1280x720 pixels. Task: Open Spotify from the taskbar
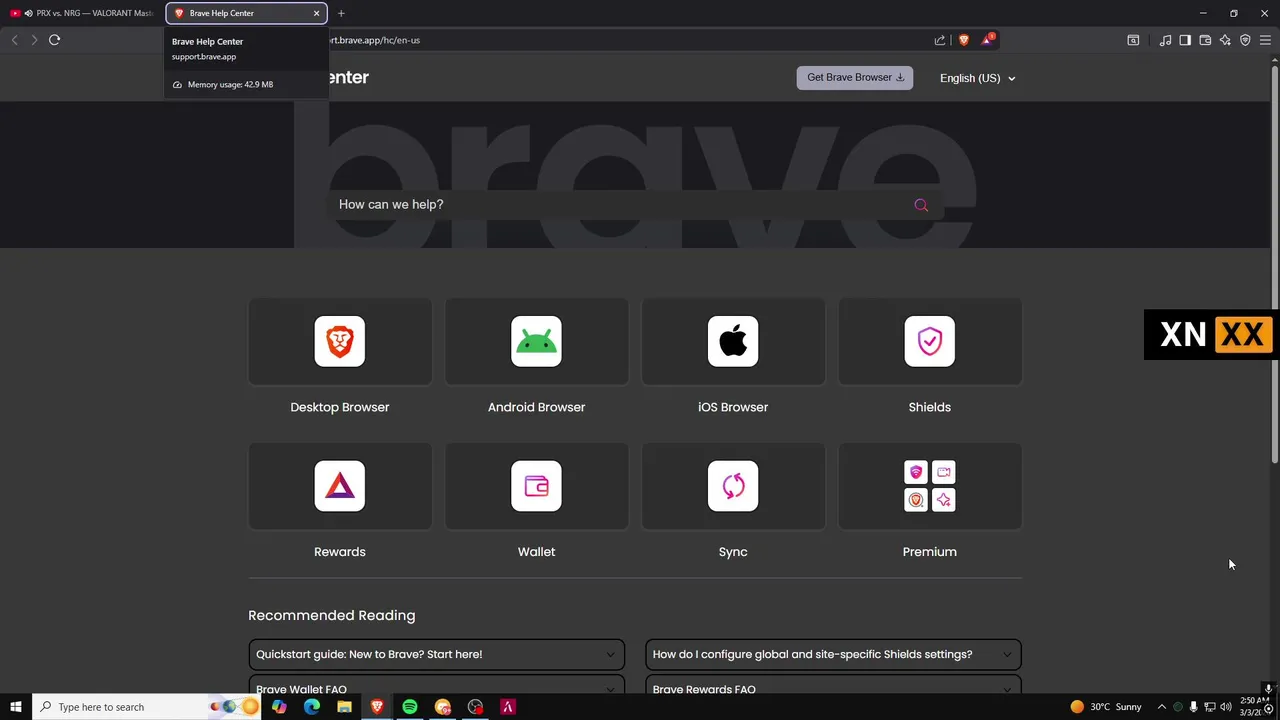(x=410, y=707)
